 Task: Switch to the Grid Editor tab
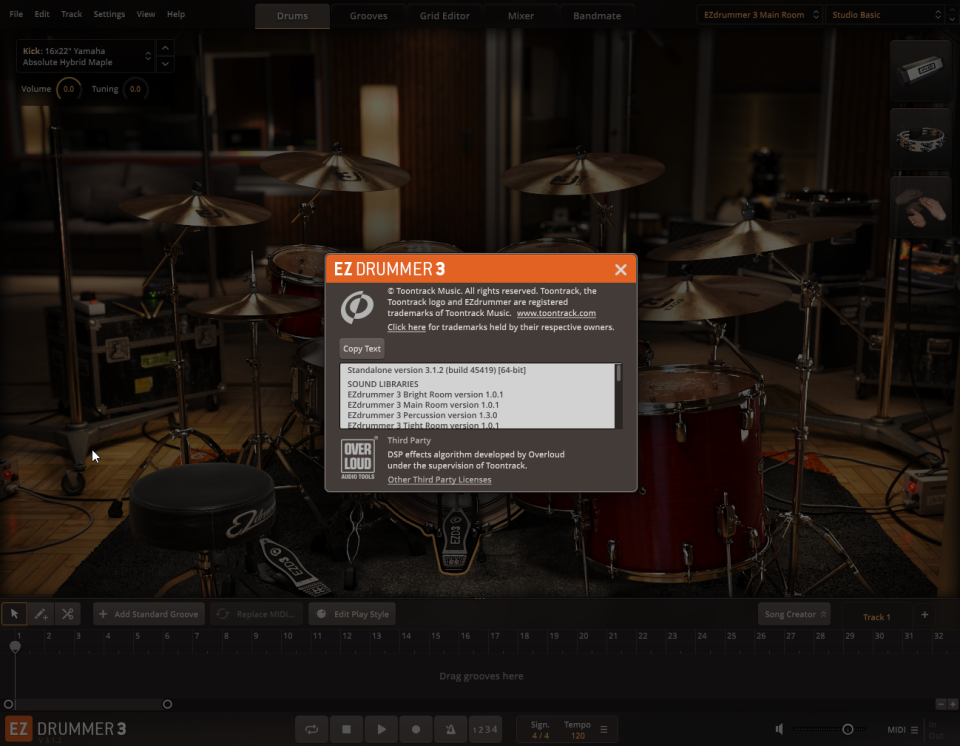tap(444, 16)
